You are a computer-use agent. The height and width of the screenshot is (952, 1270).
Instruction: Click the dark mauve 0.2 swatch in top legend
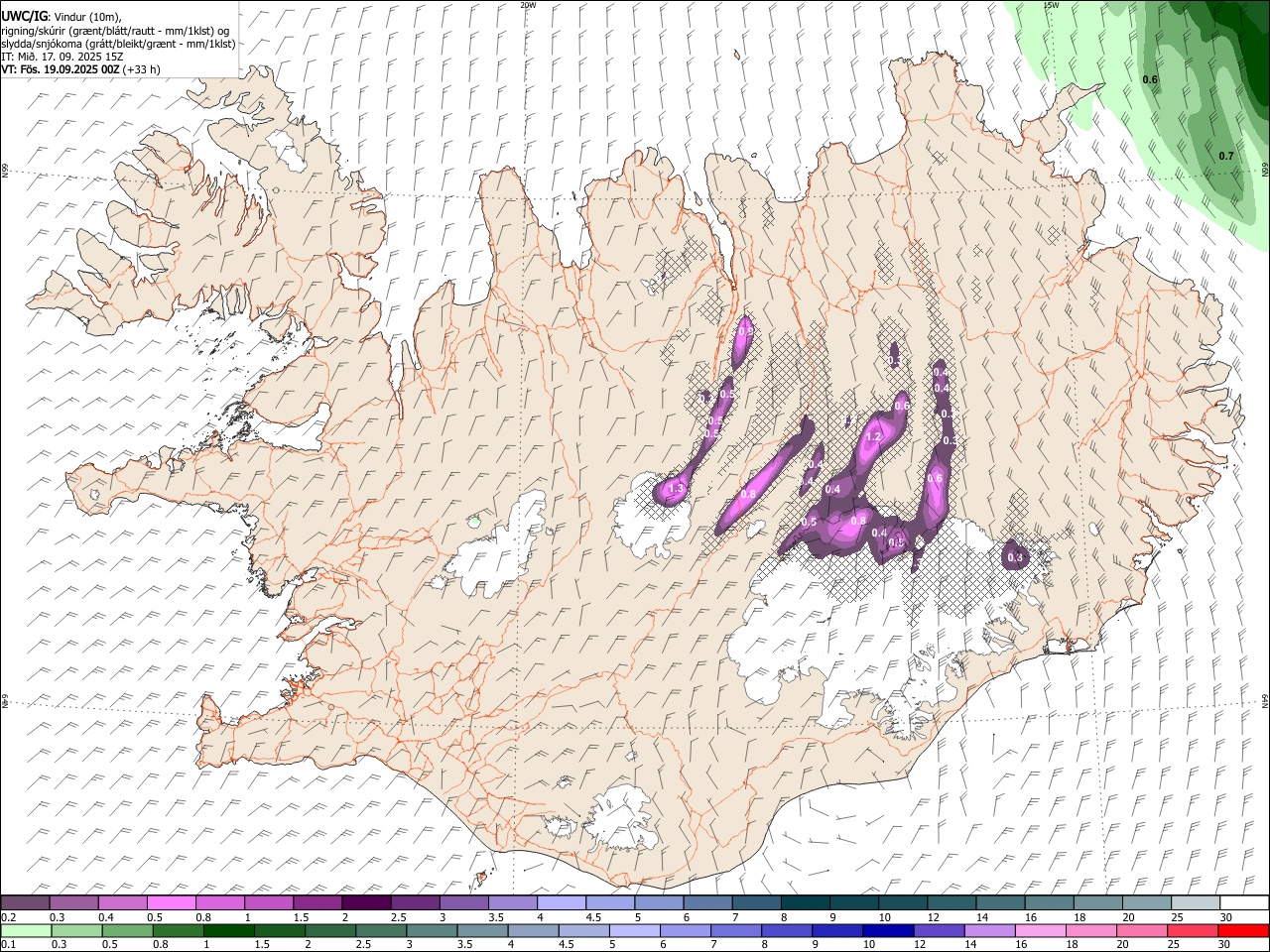pyautogui.click(x=26, y=903)
